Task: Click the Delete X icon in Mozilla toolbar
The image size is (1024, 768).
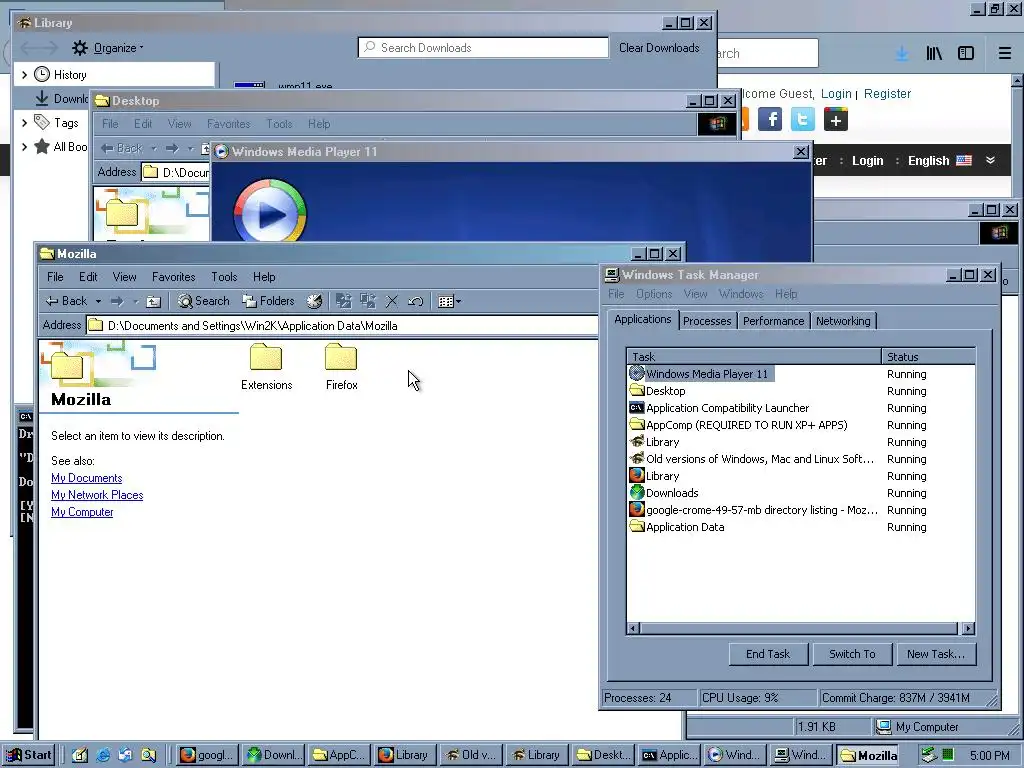Action: click(392, 301)
